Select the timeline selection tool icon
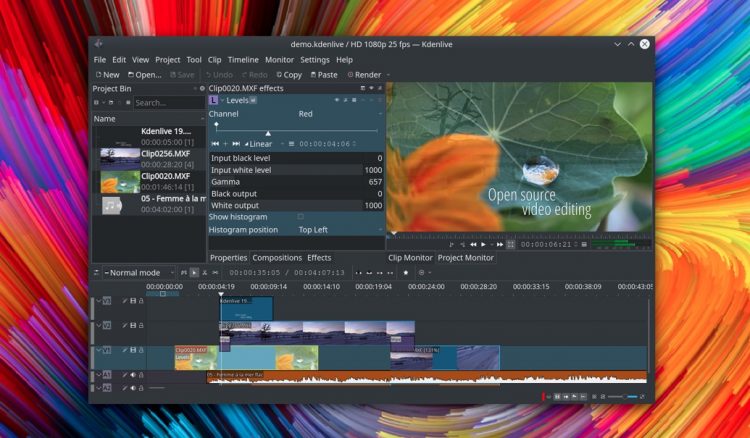The image size is (750, 438). (194, 273)
